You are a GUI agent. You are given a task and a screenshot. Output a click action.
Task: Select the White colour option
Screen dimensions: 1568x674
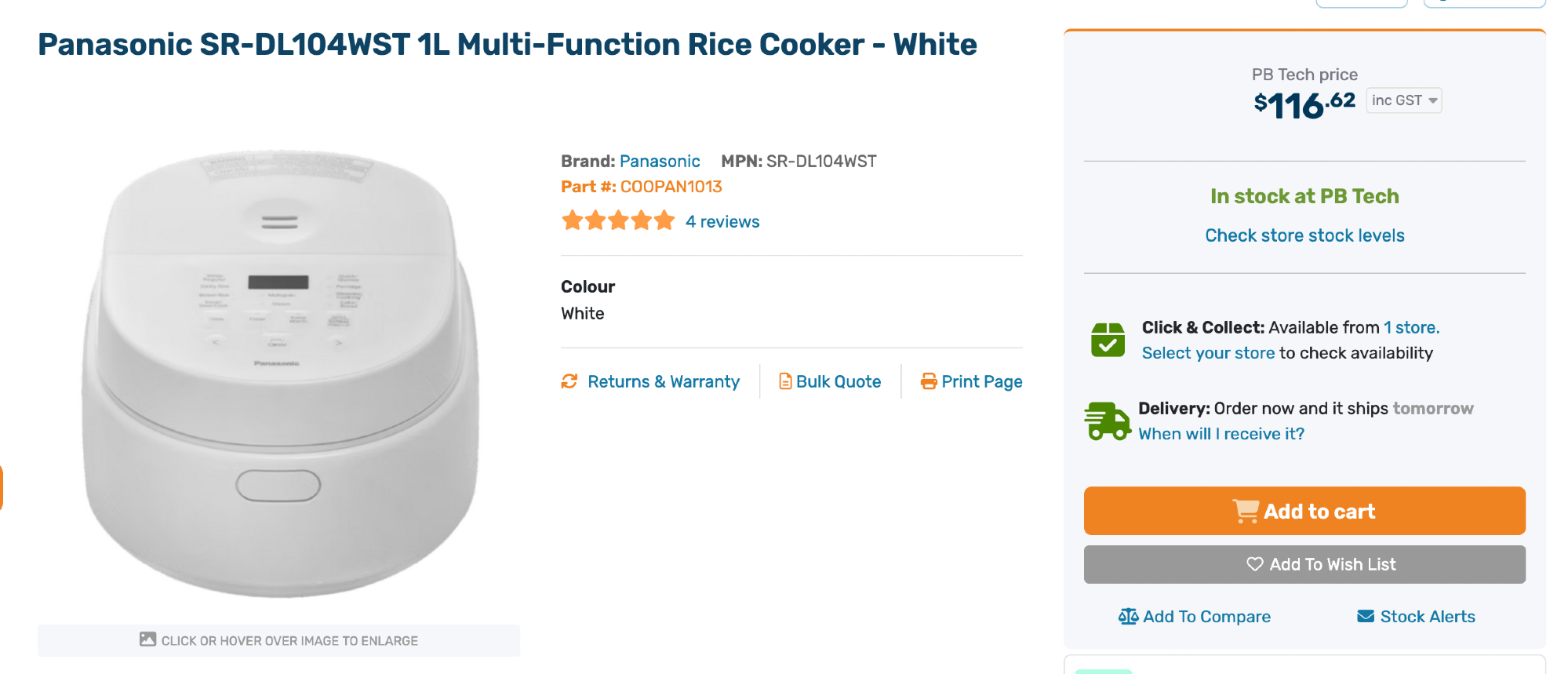pyautogui.click(x=583, y=314)
